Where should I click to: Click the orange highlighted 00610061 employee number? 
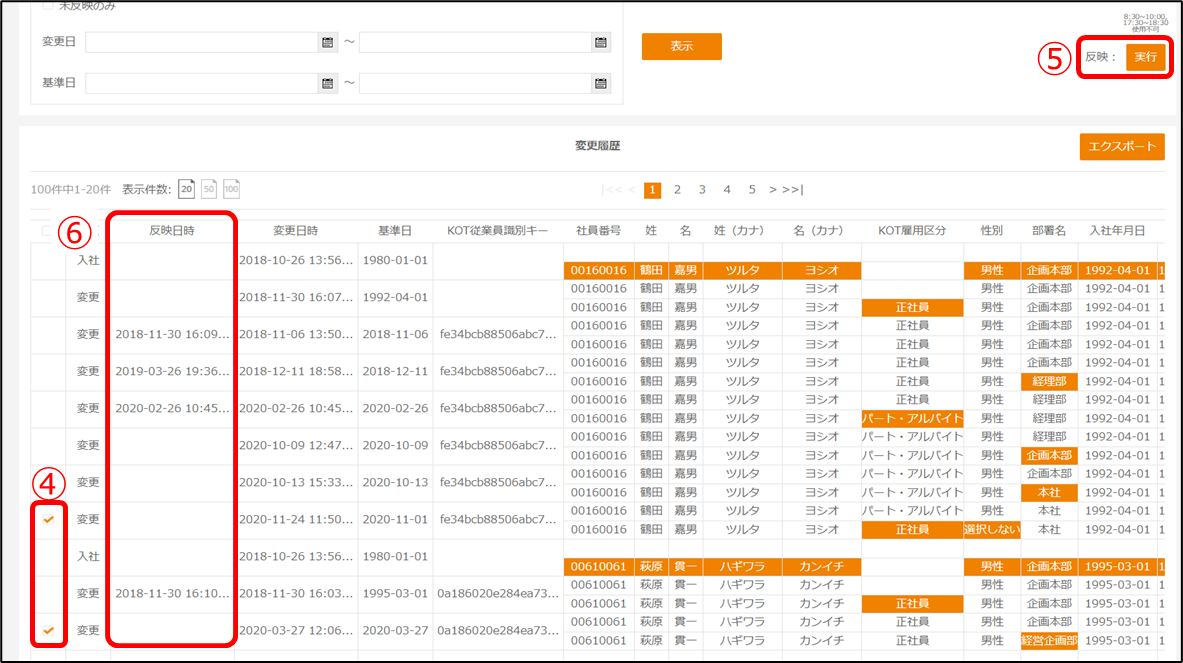599,566
